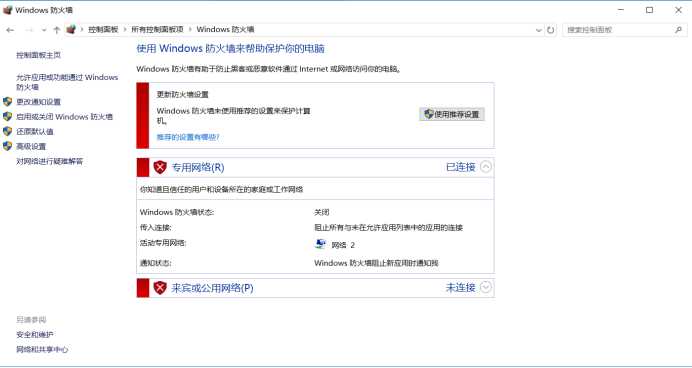
Task: Click red shield icon beside 专用网络(R)
Action: (160, 167)
